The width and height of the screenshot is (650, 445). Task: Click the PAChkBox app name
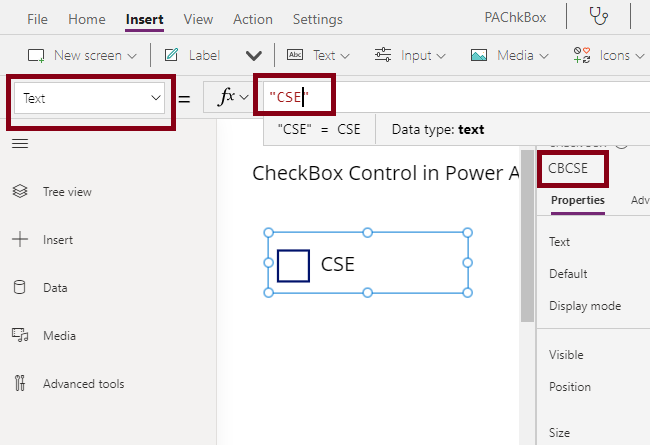(x=515, y=17)
